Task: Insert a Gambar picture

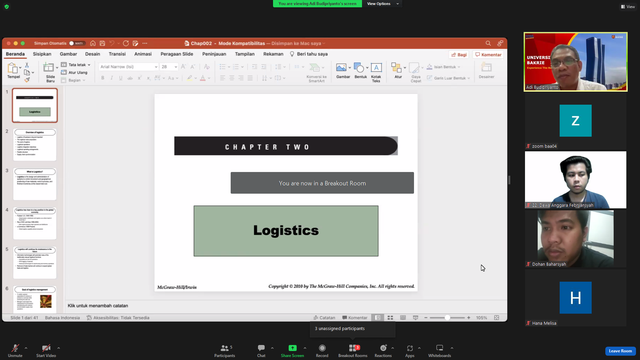Action: [x=343, y=70]
